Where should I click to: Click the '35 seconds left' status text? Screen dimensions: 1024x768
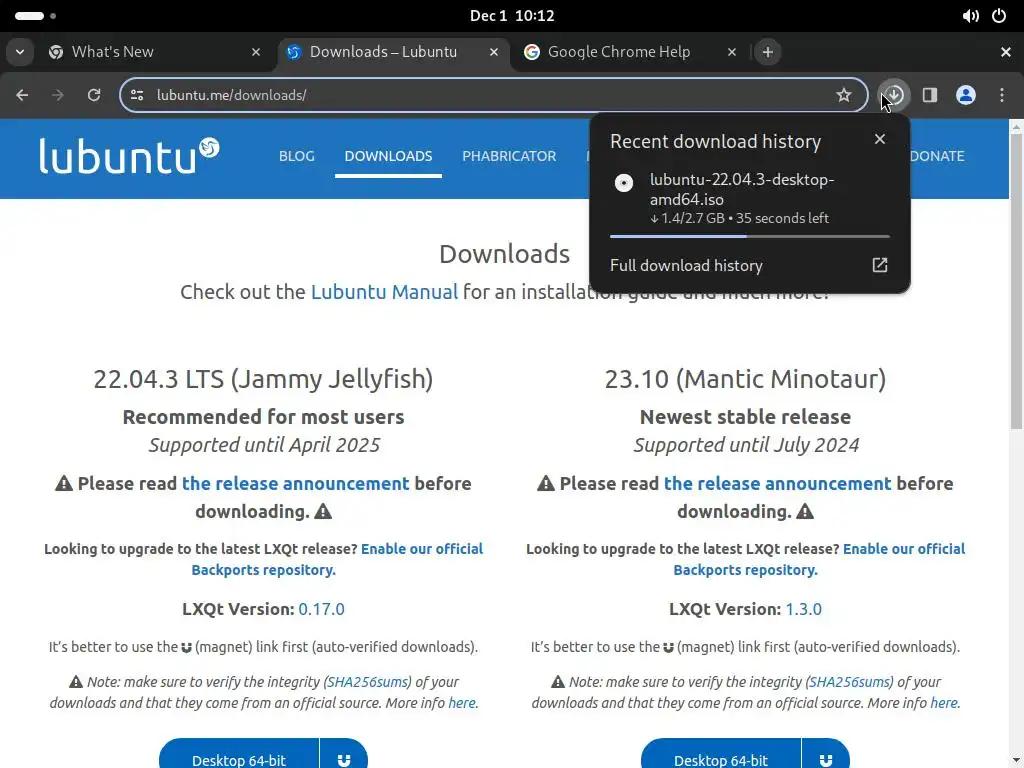point(782,218)
